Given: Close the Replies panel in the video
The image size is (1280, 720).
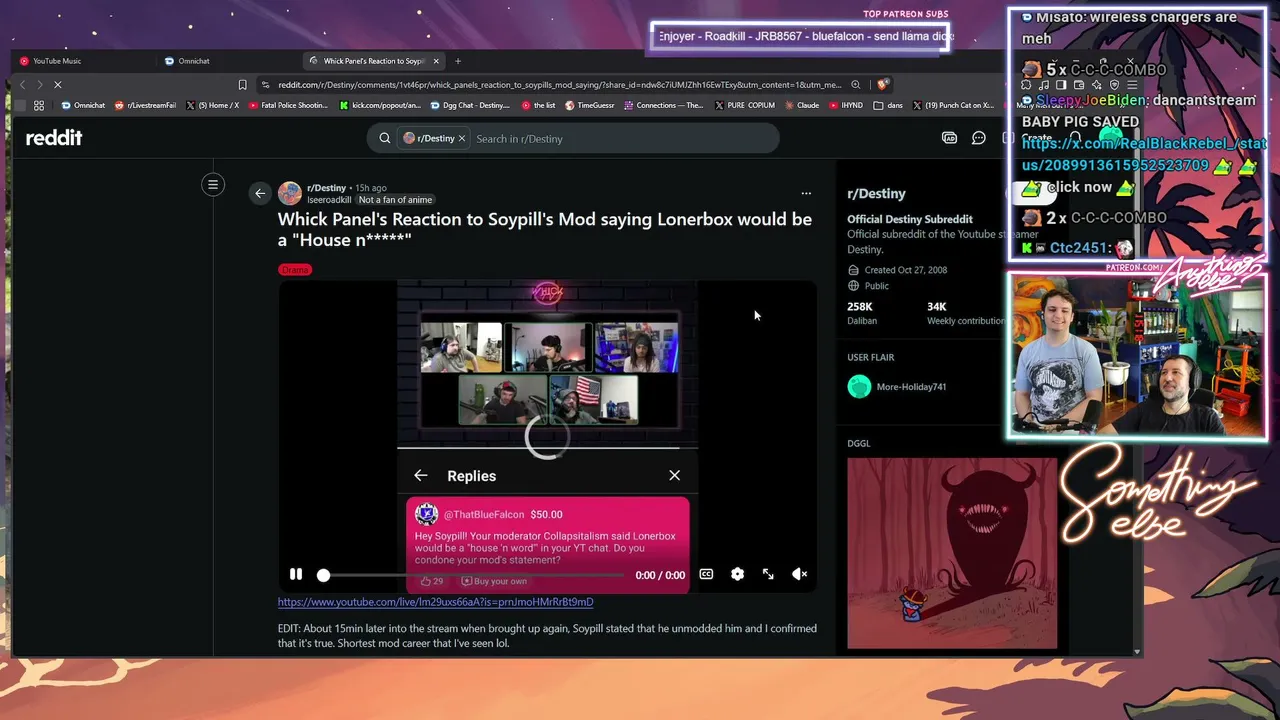Looking at the screenshot, I should tap(675, 476).
